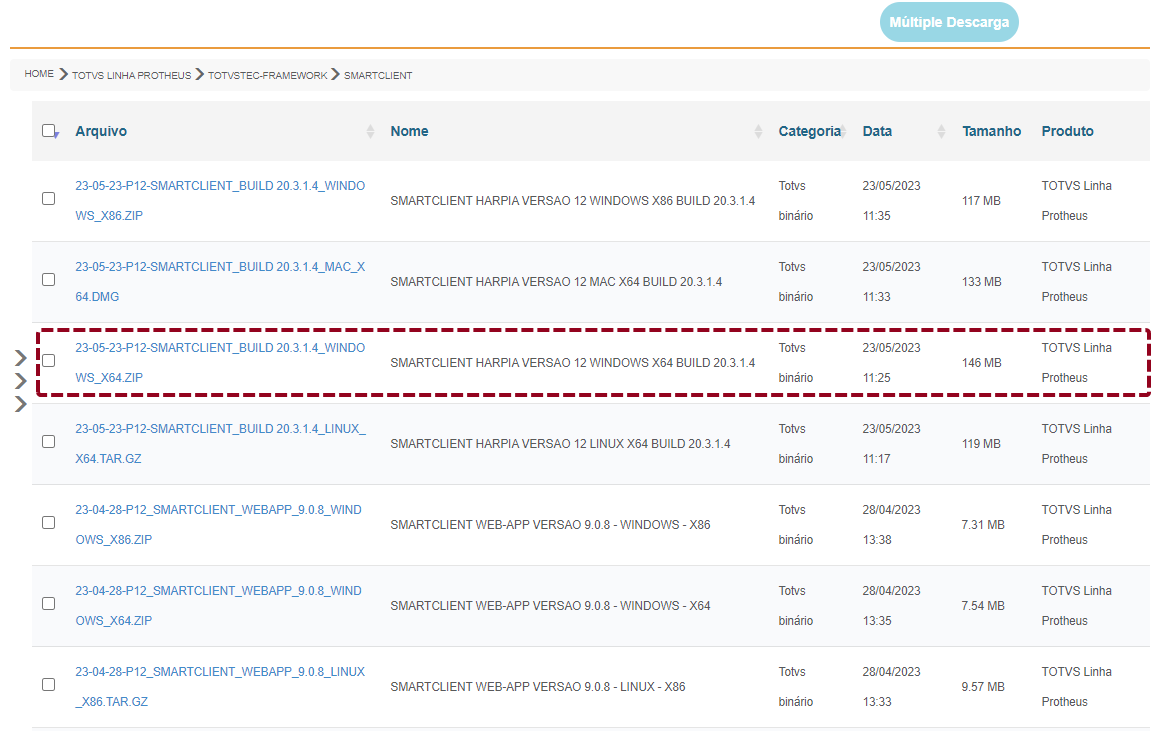Check the box for MAC_X64.DMG build 20.3.1.4
Image resolution: width=1172 pixels, height=731 pixels.
tap(49, 280)
